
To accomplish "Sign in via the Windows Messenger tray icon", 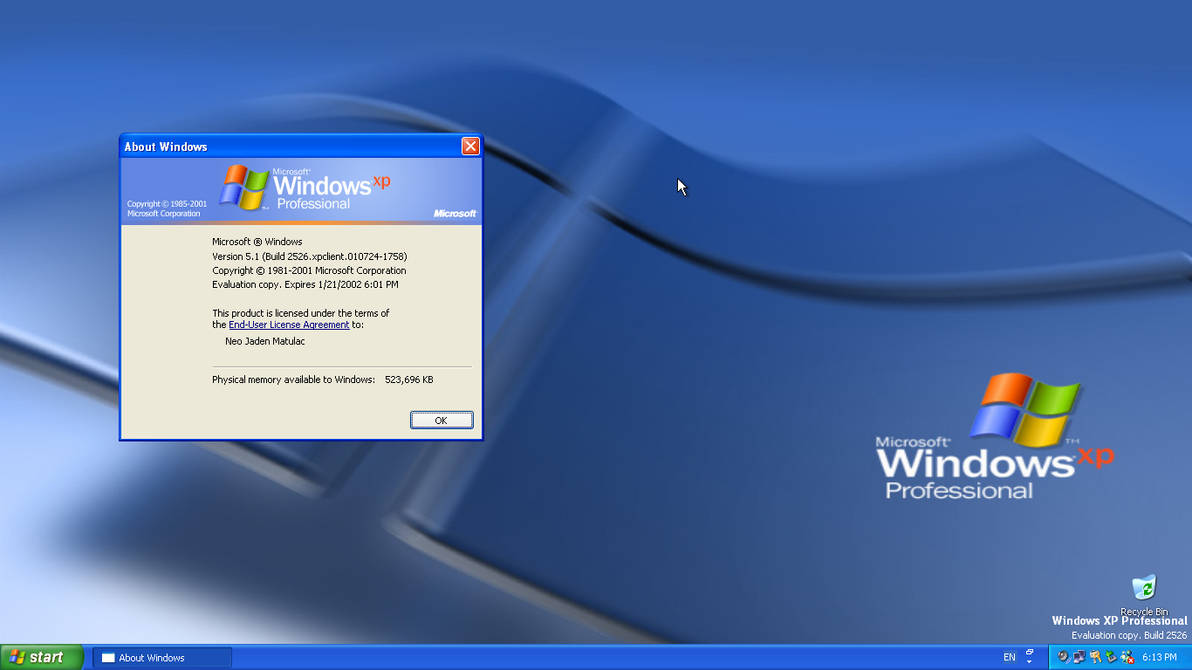I will [1127, 657].
